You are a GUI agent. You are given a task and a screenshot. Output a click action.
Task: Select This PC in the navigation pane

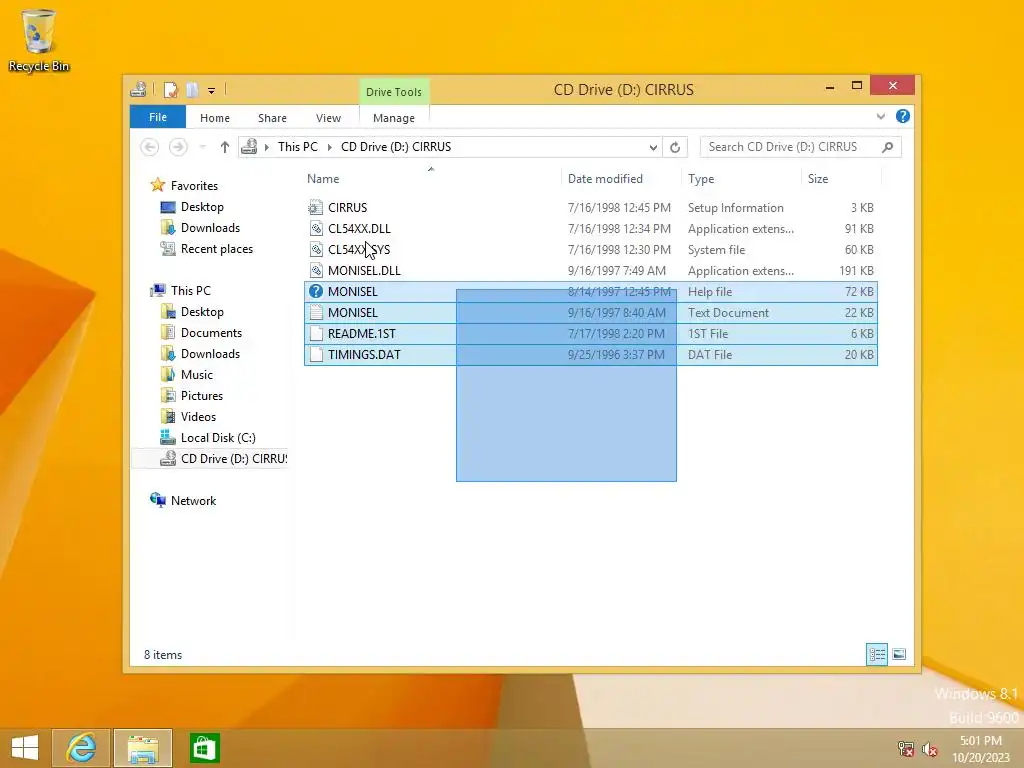tap(191, 291)
